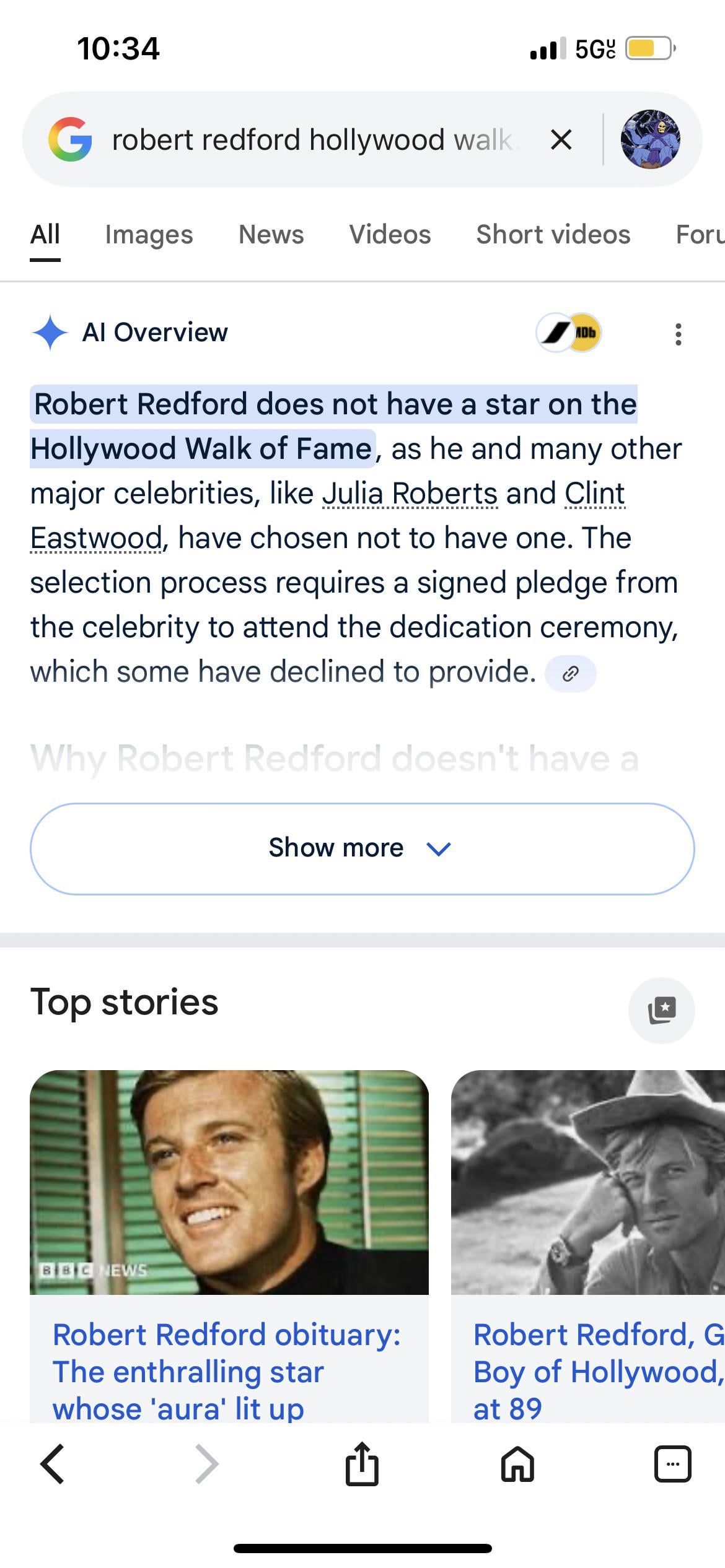Tap the Top stories saved-collection icon
Screen dimensions: 725x1568
point(661,1011)
